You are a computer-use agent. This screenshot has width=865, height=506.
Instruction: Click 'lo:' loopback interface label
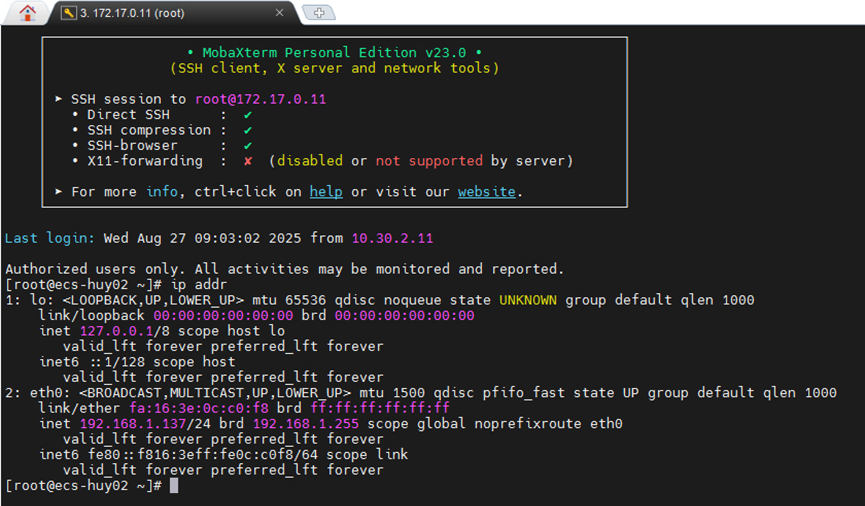(x=42, y=300)
